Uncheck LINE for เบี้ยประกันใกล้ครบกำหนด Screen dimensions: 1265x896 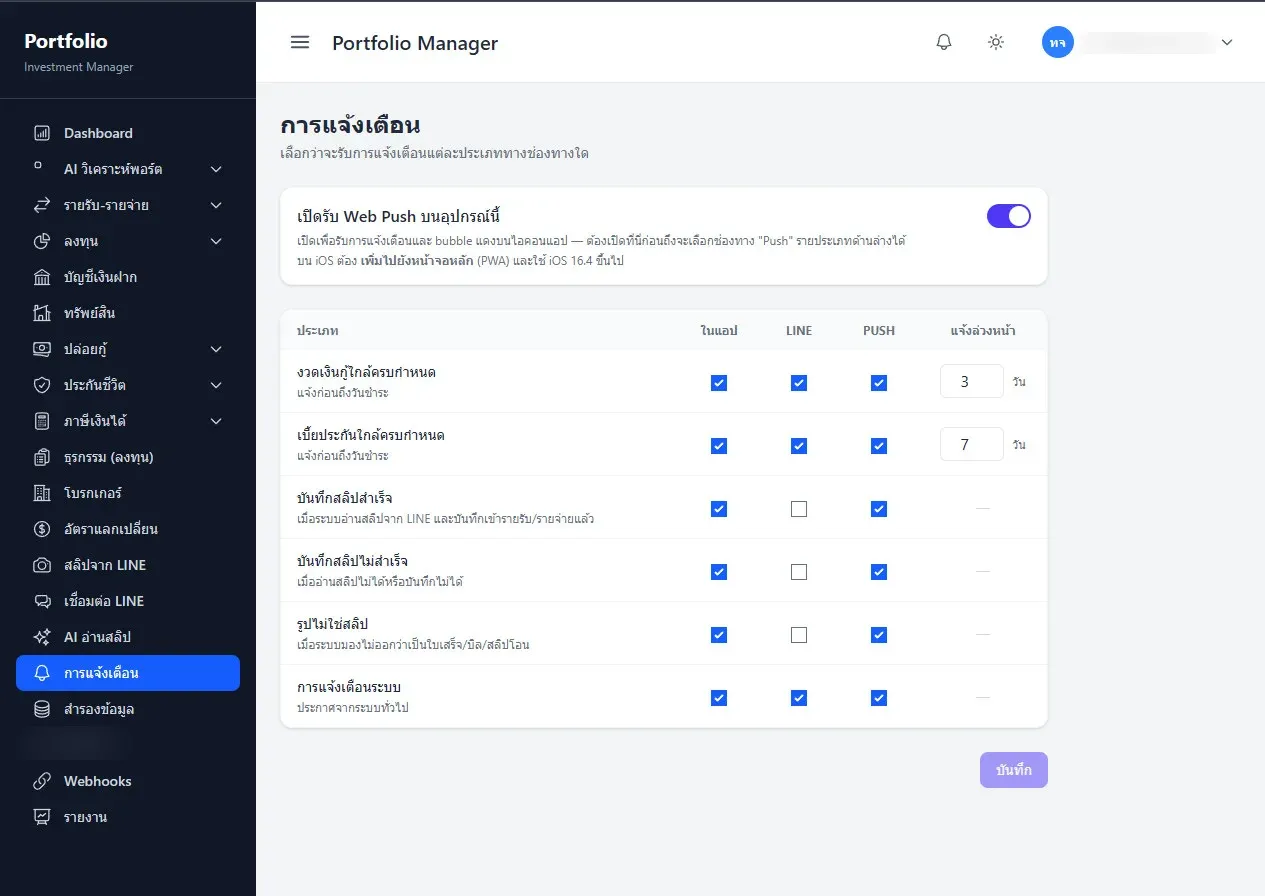[799, 446]
